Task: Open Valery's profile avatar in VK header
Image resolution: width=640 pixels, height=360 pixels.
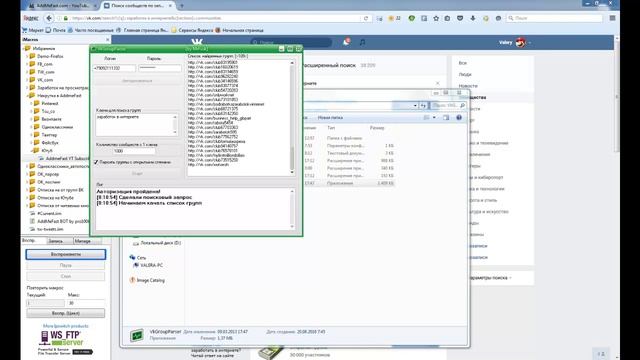Action: [x=520, y=42]
